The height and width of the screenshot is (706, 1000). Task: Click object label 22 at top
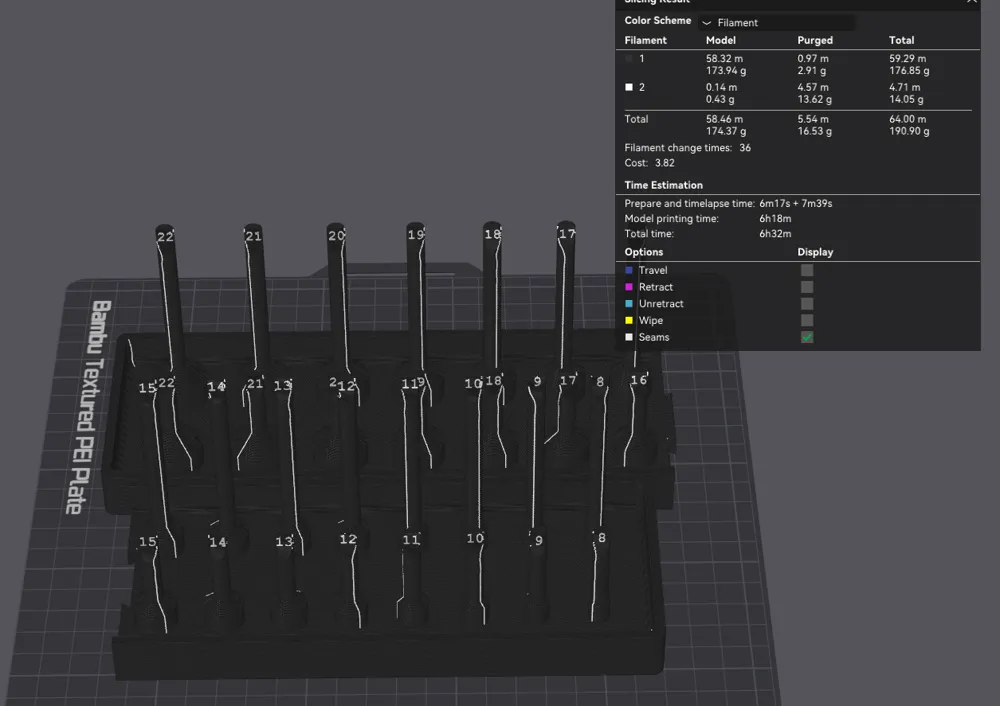[165, 237]
